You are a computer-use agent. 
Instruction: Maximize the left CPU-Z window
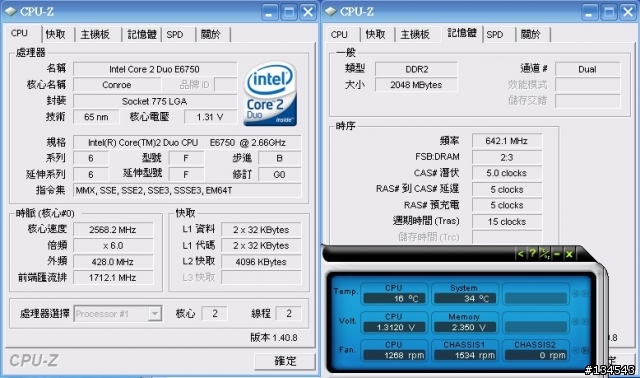click(x=289, y=12)
